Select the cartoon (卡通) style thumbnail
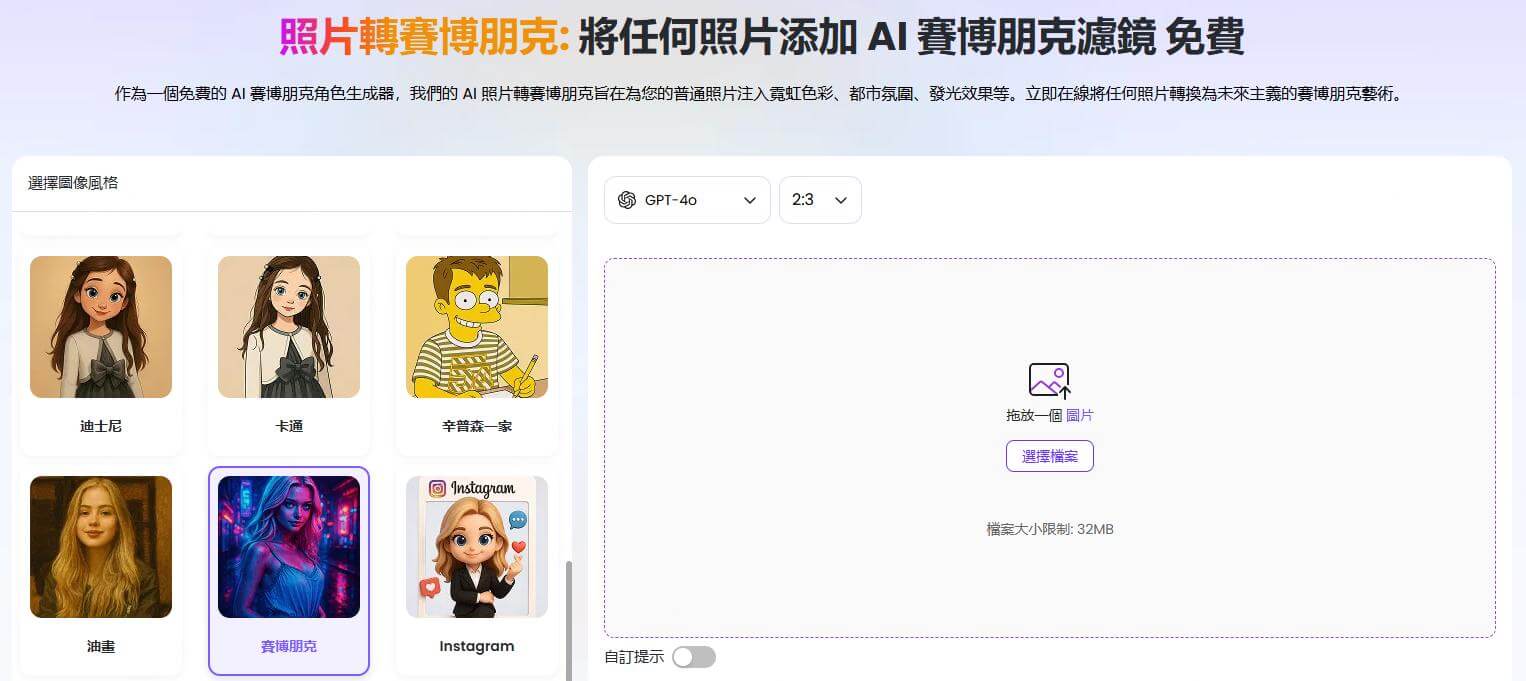The width and height of the screenshot is (1526, 681). click(x=289, y=327)
